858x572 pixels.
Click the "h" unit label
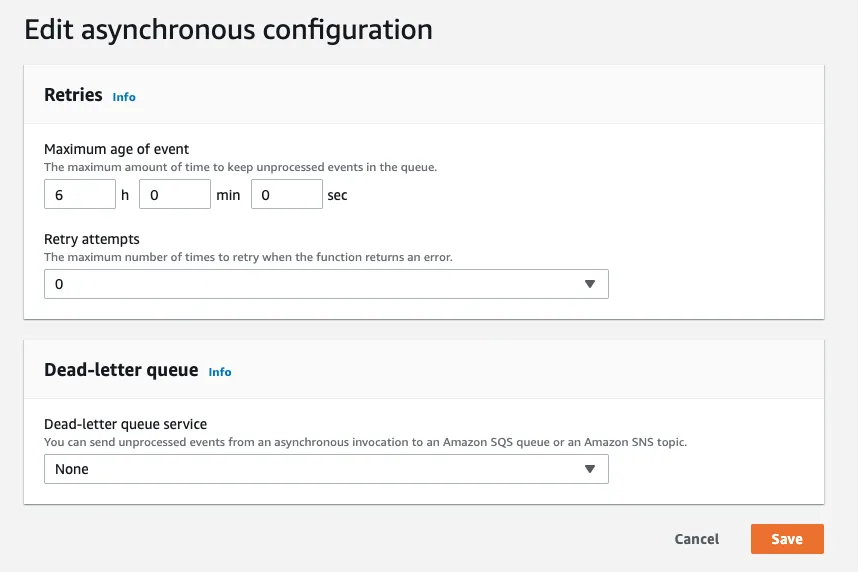click(125, 196)
